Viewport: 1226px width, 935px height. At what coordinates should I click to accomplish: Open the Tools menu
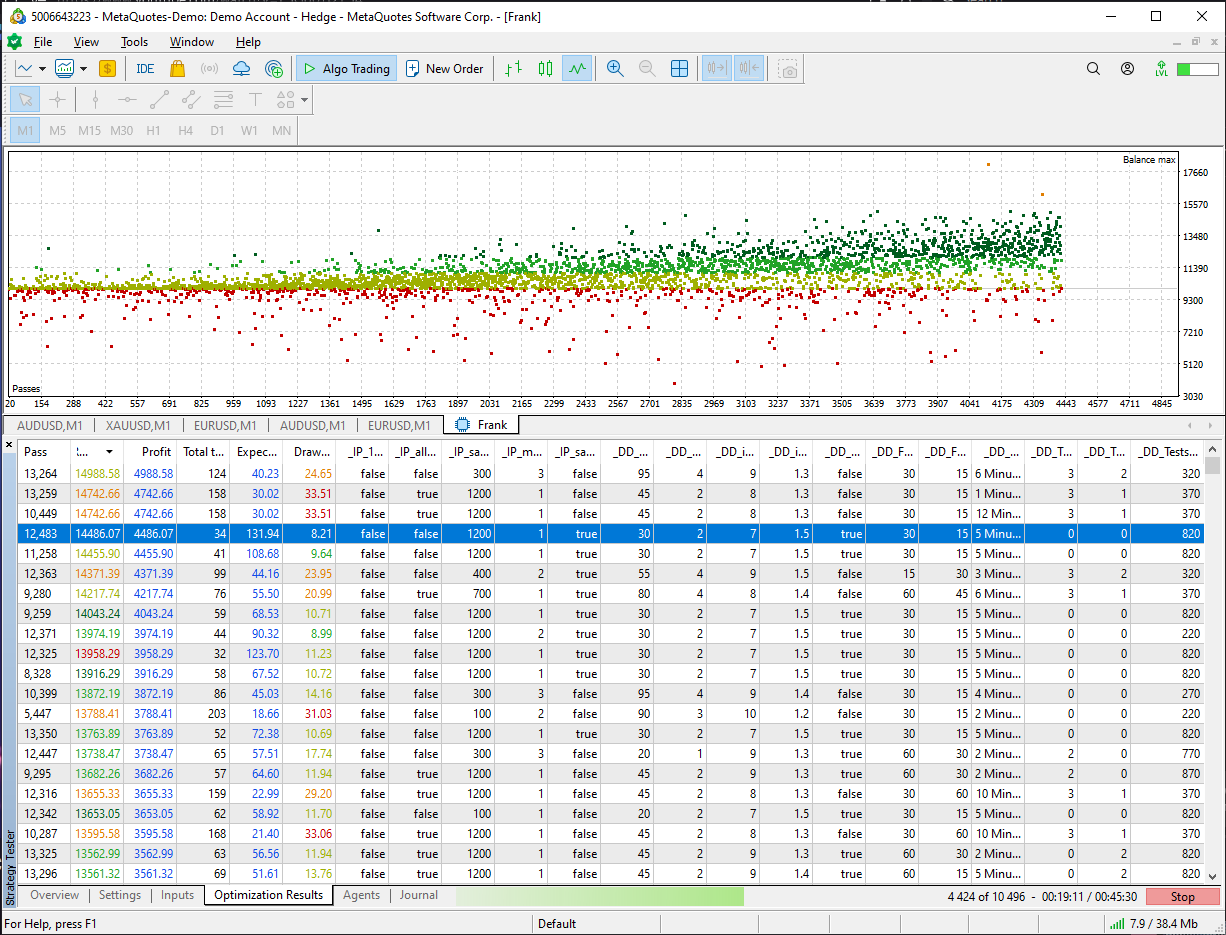[134, 42]
